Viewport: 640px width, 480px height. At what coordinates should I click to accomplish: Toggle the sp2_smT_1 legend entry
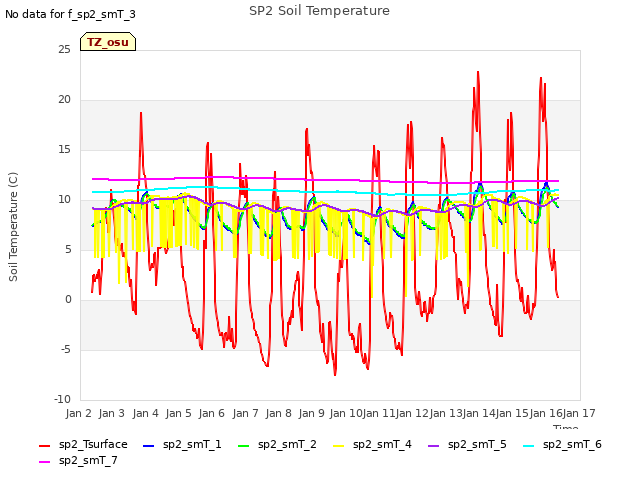coord(182,444)
